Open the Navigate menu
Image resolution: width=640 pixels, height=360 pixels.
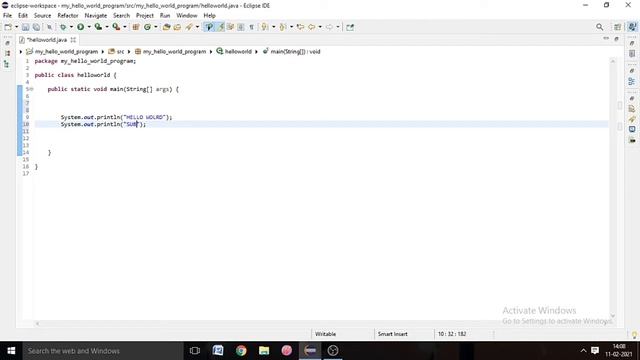coord(96,16)
